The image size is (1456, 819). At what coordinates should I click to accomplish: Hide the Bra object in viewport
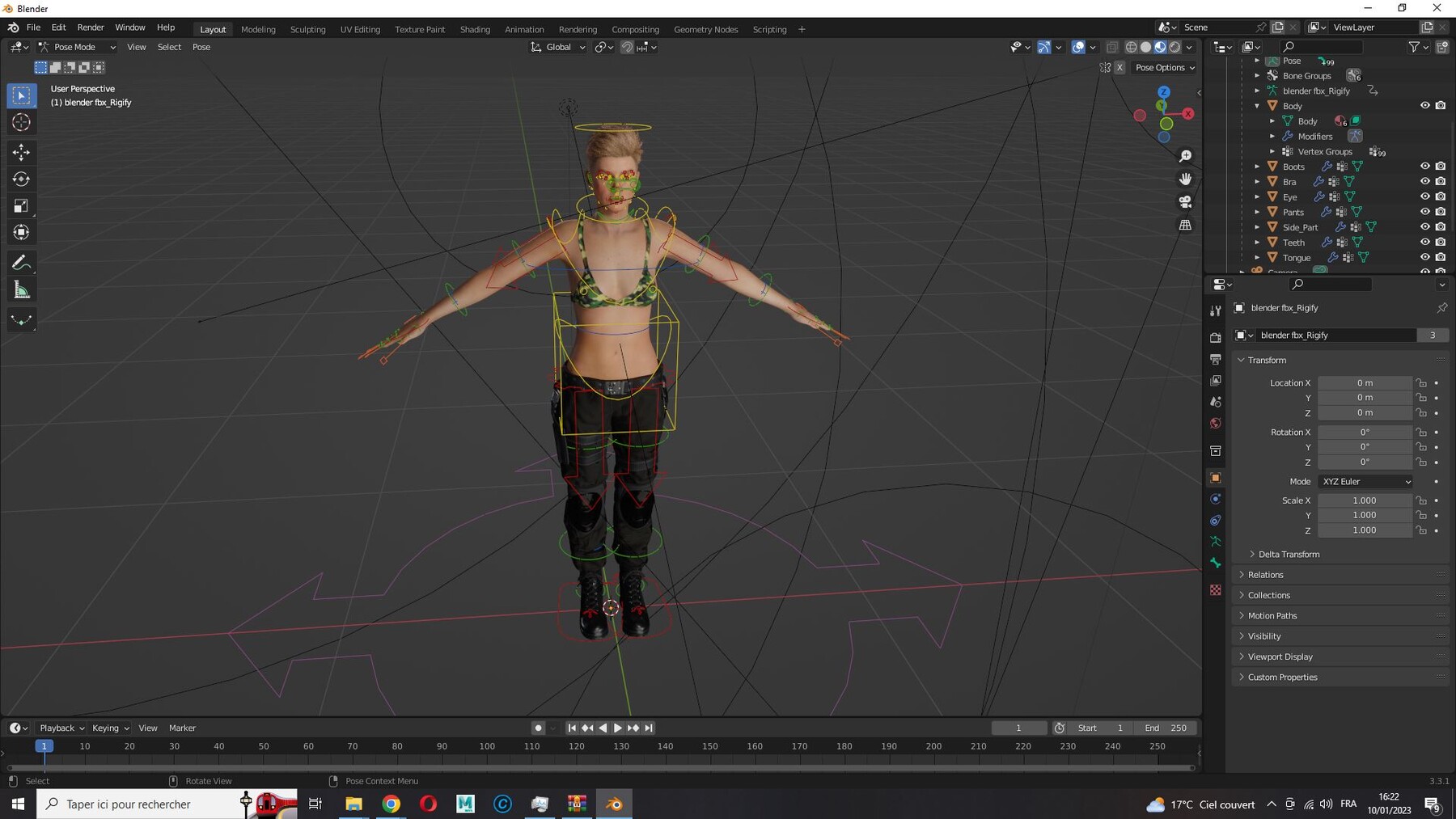(1424, 182)
